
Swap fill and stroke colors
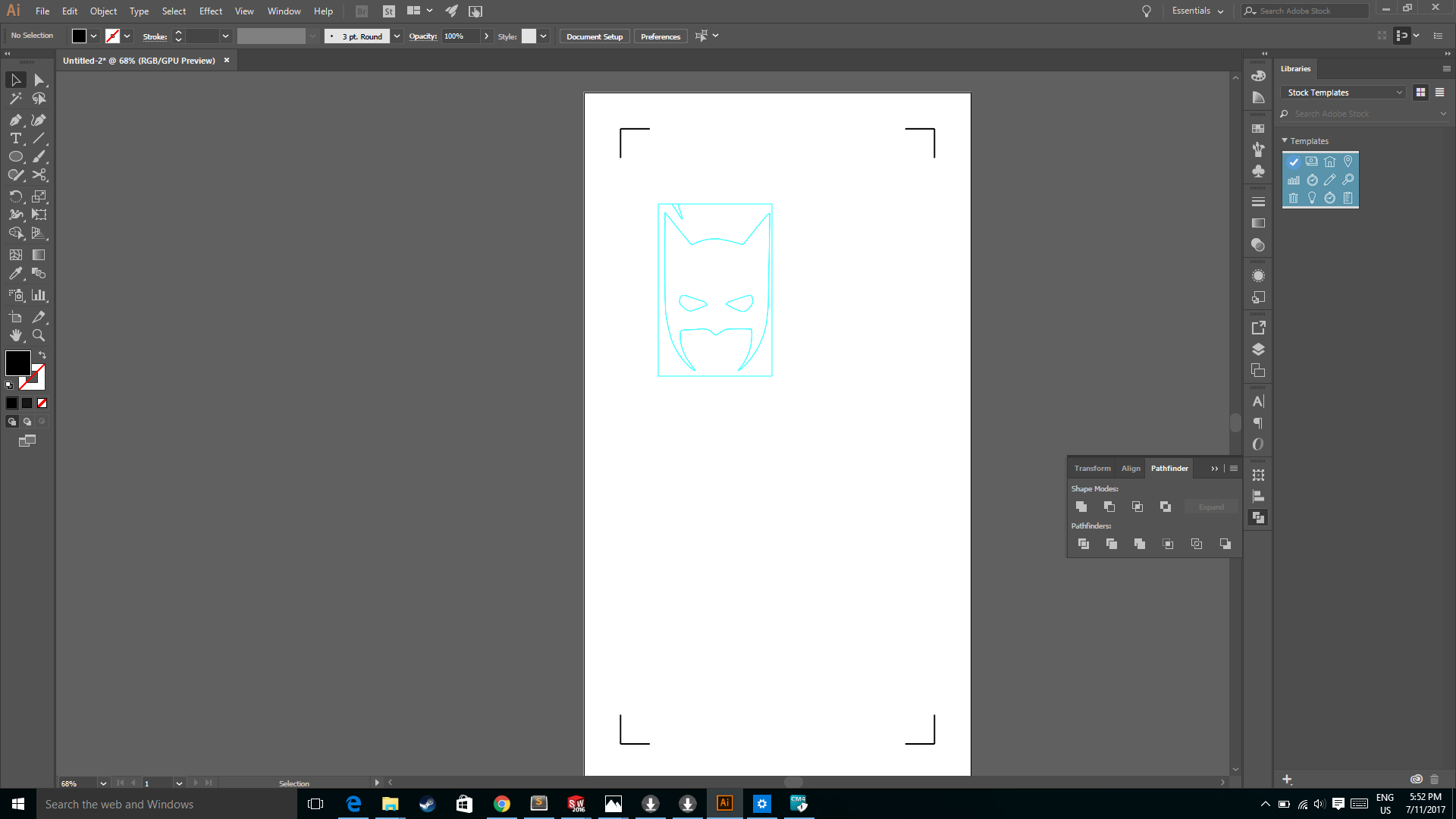42,355
